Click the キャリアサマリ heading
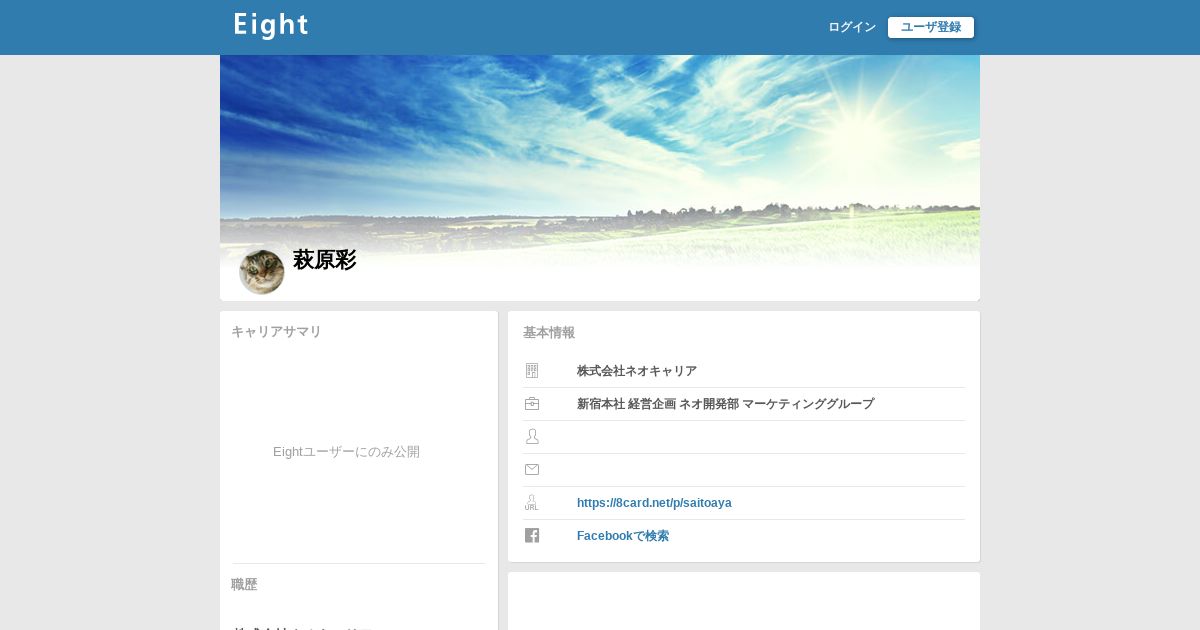1200x630 pixels. [x=276, y=332]
